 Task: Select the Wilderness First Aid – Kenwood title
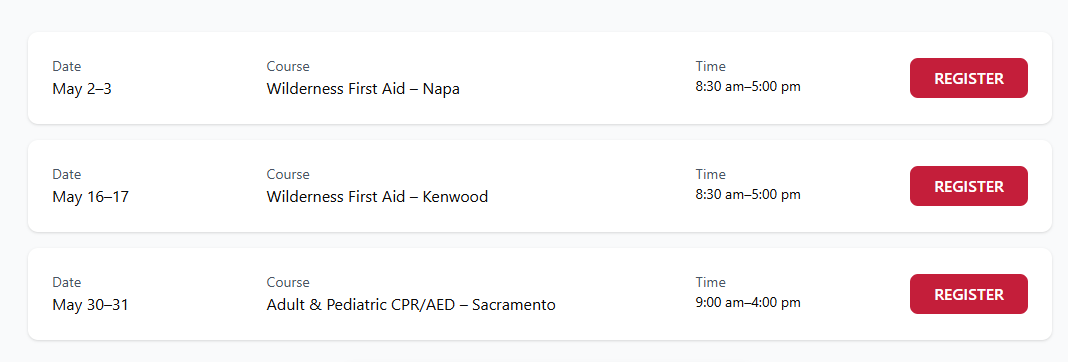pos(377,197)
